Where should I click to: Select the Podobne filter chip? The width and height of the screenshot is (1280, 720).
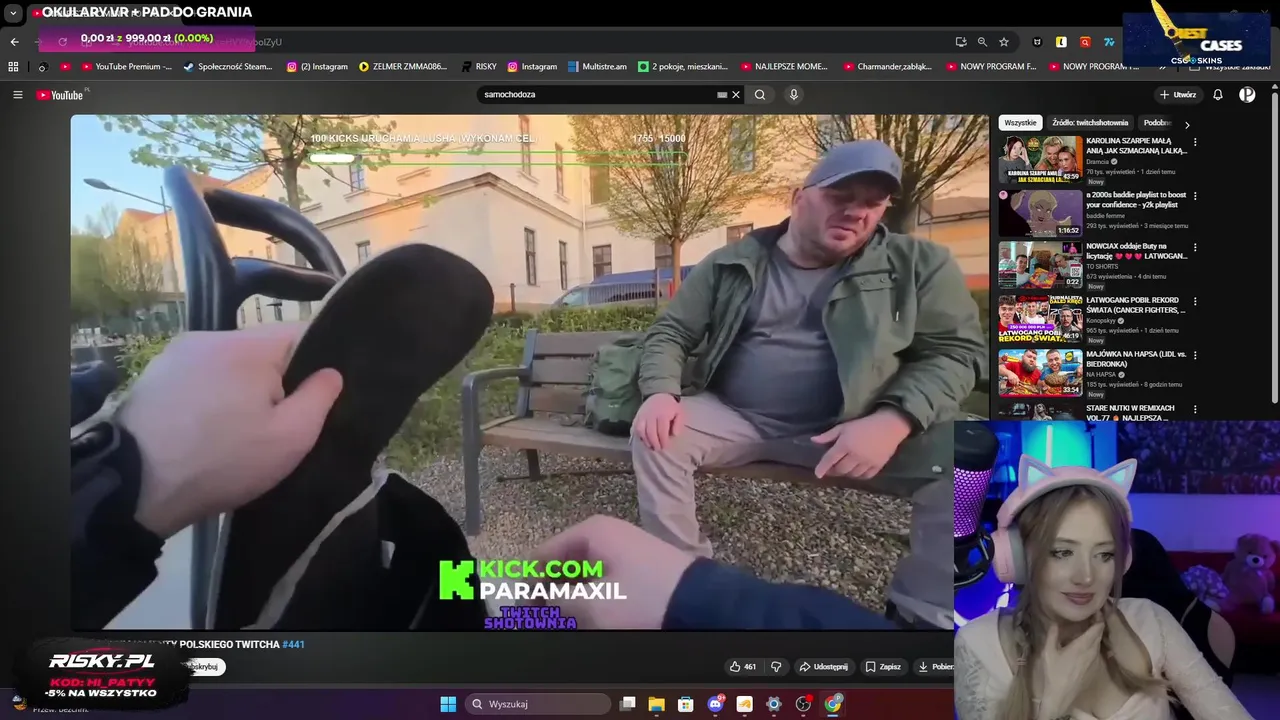tap(1157, 123)
